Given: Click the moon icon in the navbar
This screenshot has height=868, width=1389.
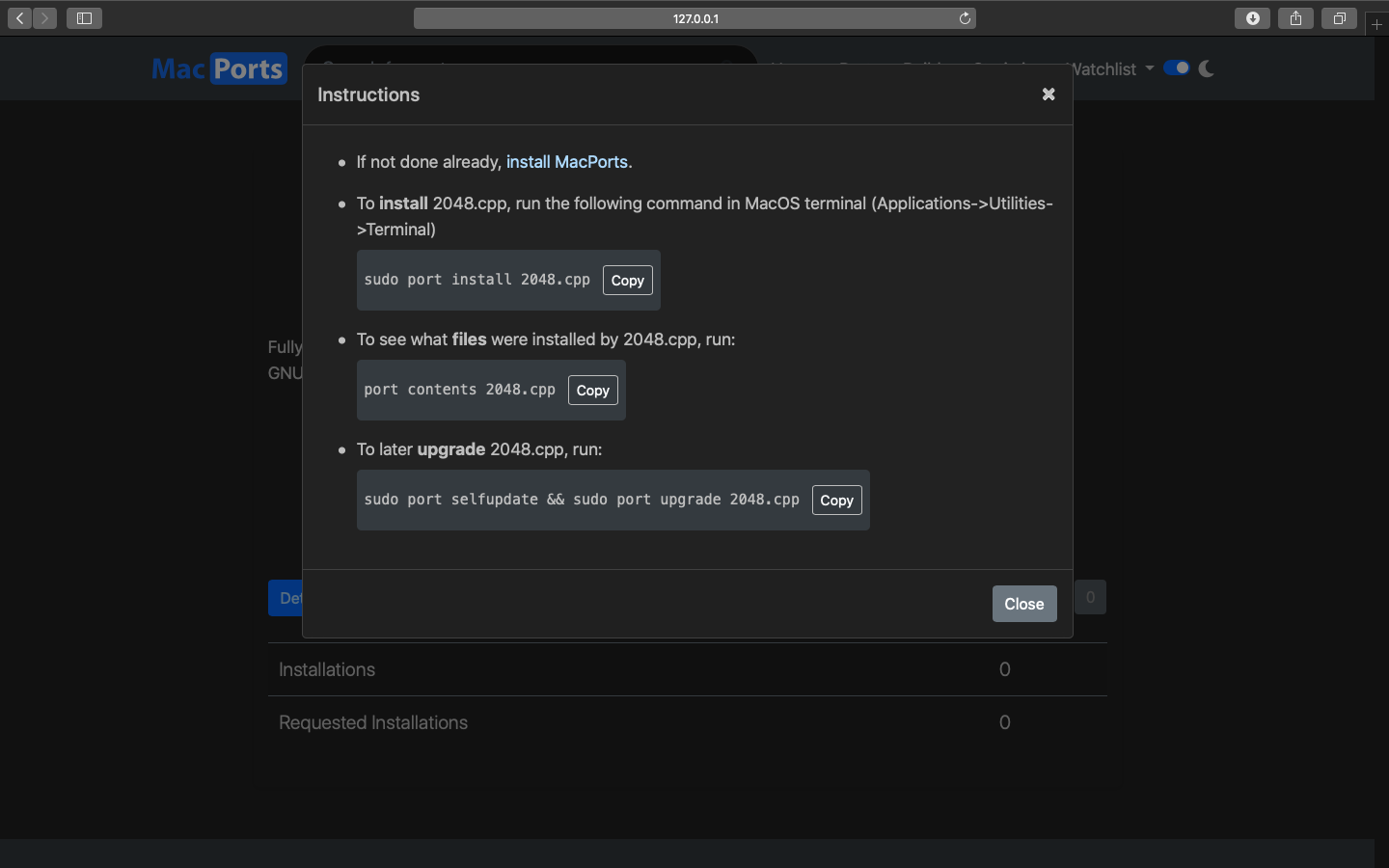Looking at the screenshot, I should click(1206, 68).
